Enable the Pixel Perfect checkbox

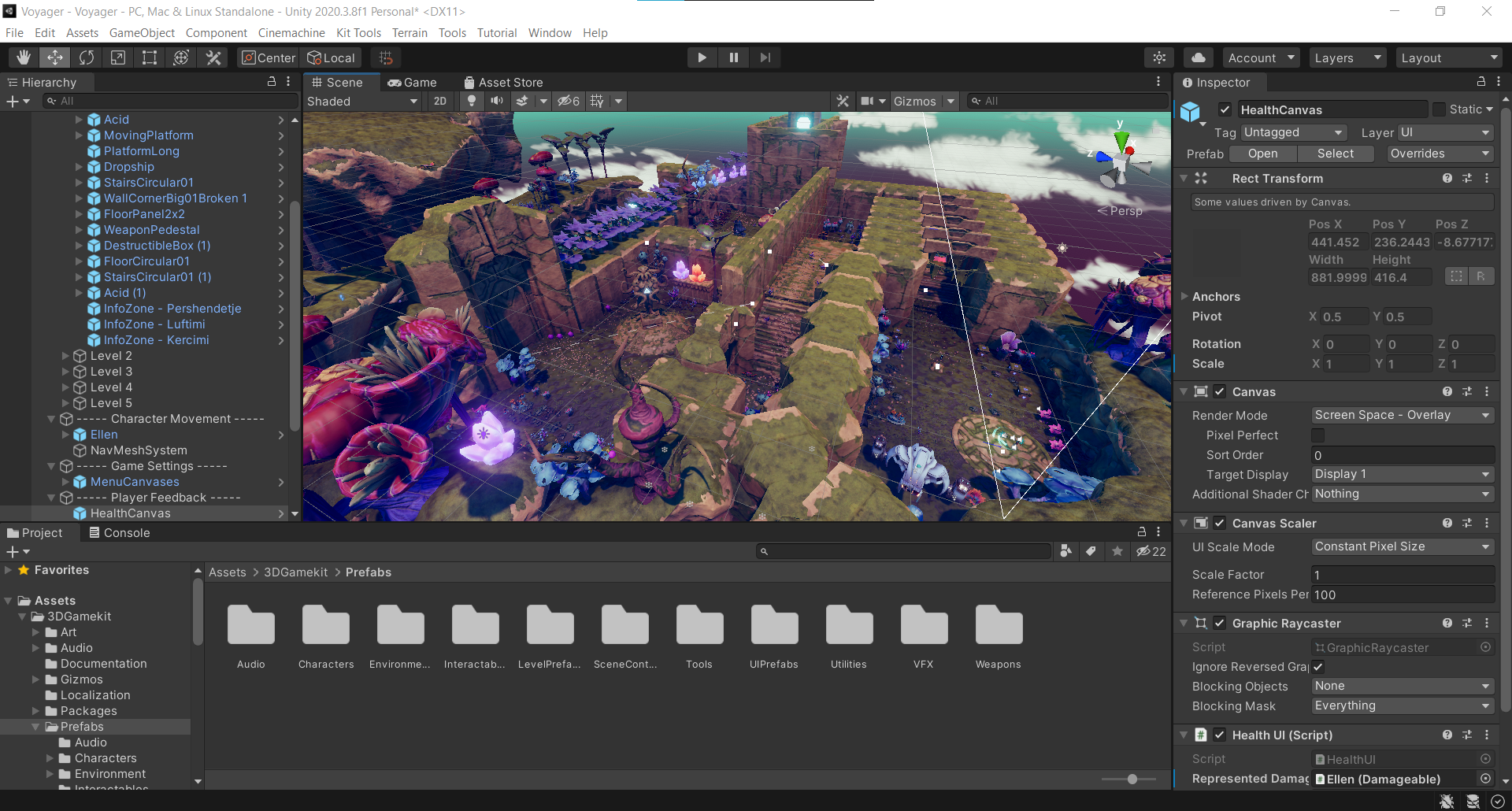tap(1317, 435)
